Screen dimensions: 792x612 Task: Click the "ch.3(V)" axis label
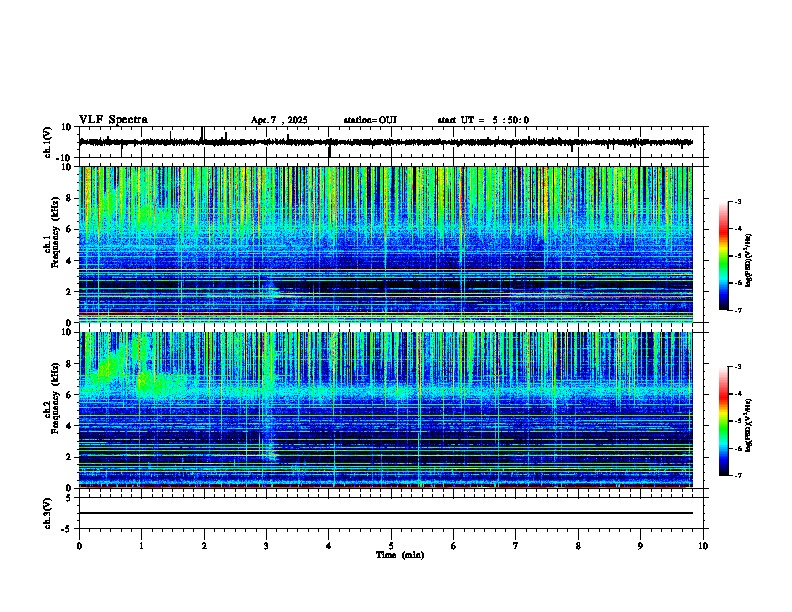pyautogui.click(x=48, y=513)
